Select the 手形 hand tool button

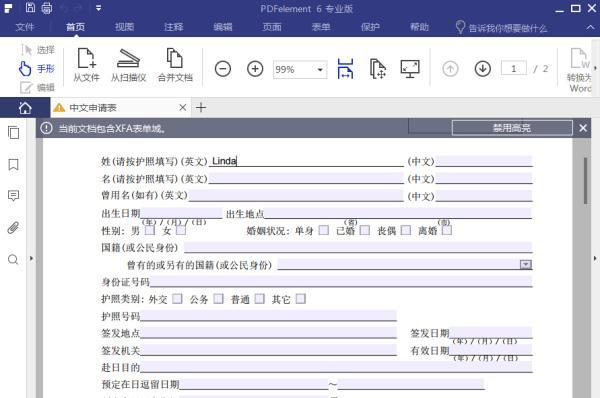[37, 69]
